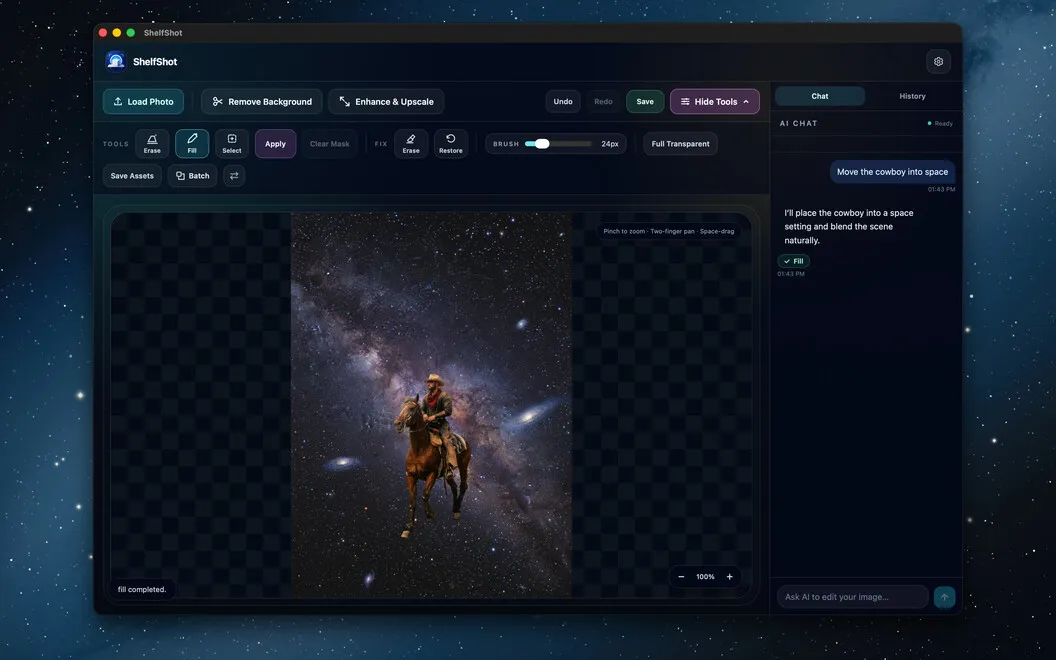
Task: Click 'Move the cowboy into space' message
Action: (892, 172)
